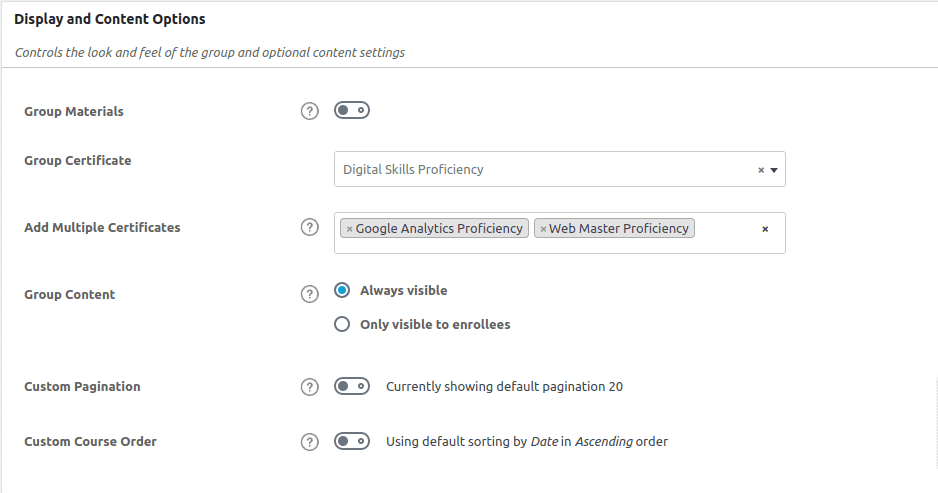Image resolution: width=938 pixels, height=493 pixels.
Task: Open the Group Certificate dropdown arrow
Action: 774,170
